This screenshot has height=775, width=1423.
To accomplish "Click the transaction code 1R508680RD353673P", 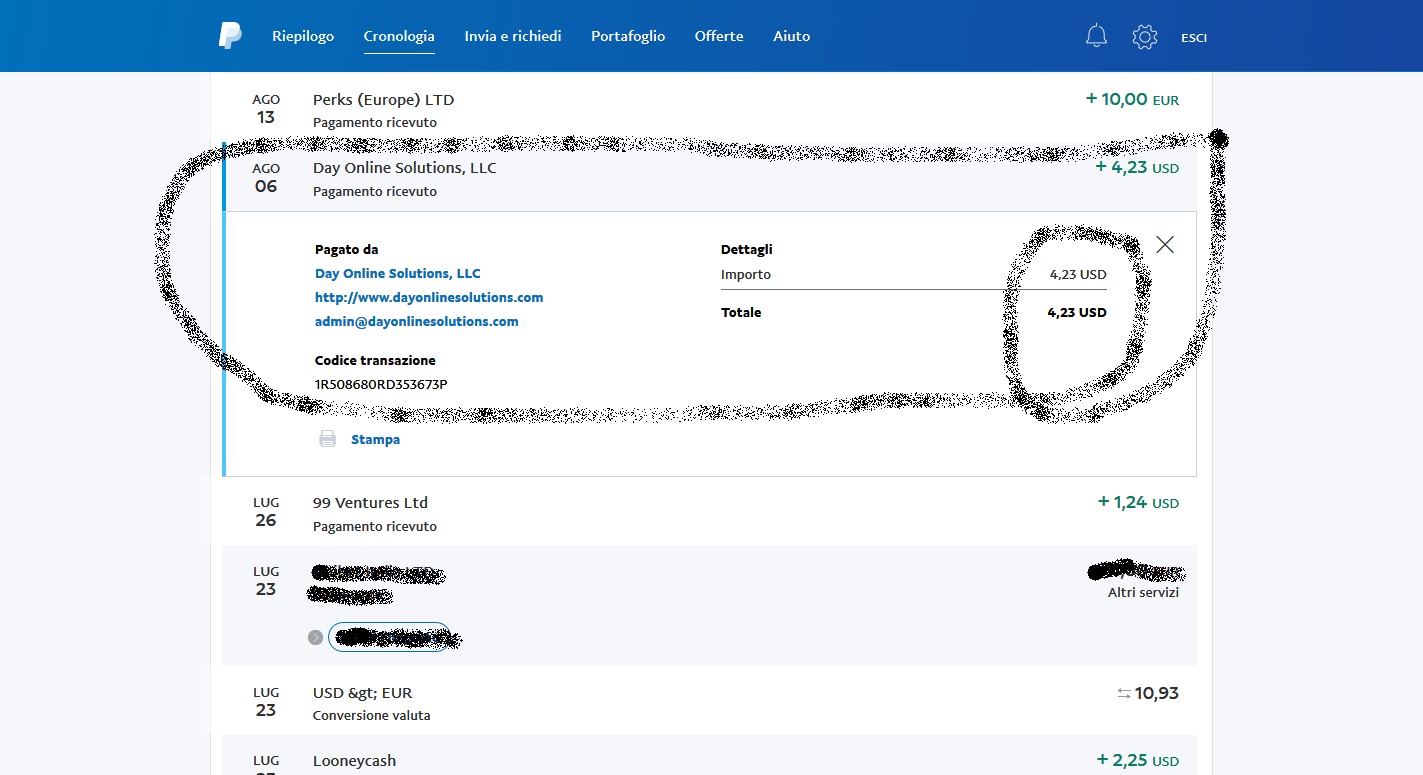I will click(x=381, y=384).
